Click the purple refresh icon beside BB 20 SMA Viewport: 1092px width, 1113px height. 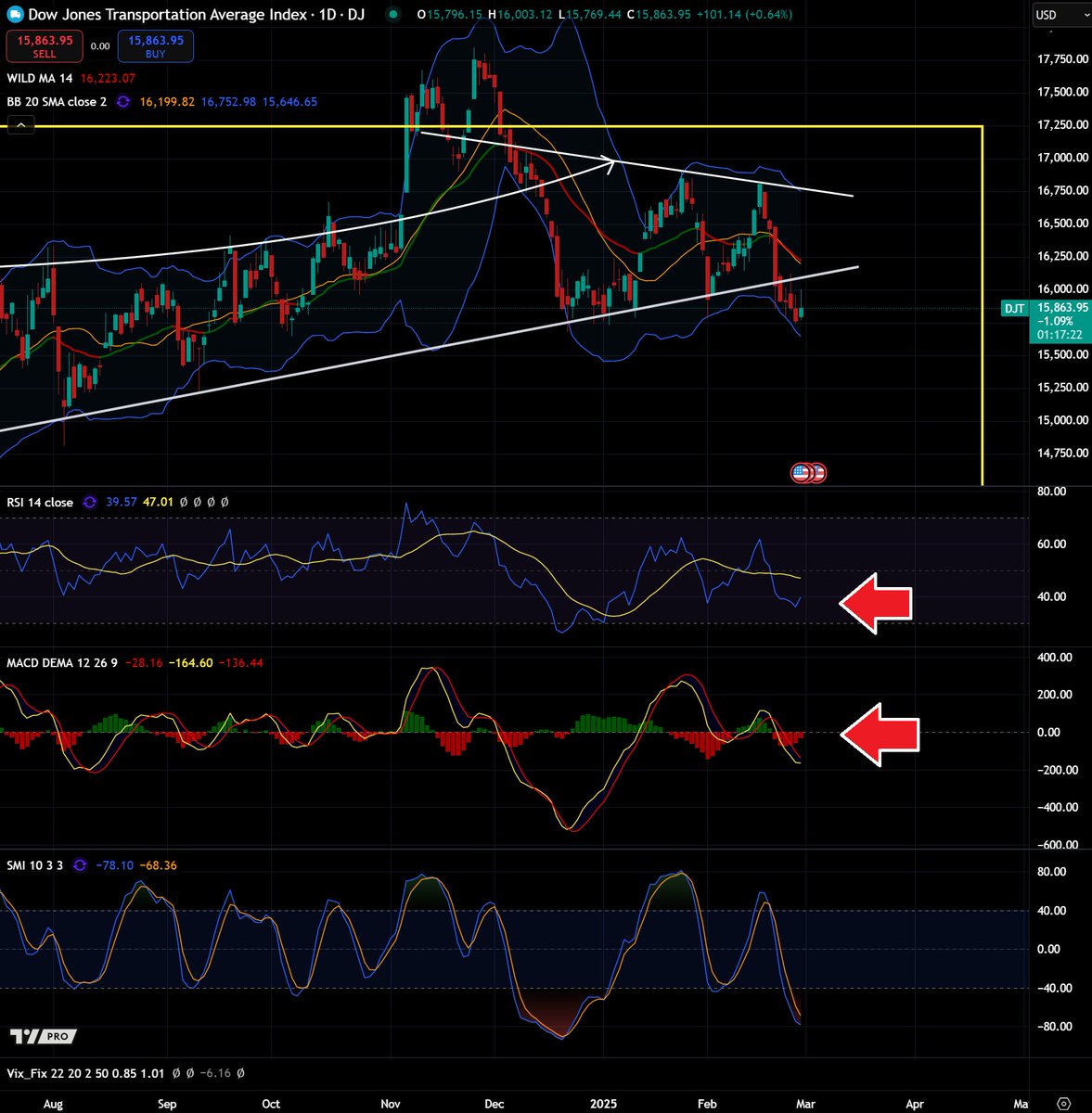point(123,102)
